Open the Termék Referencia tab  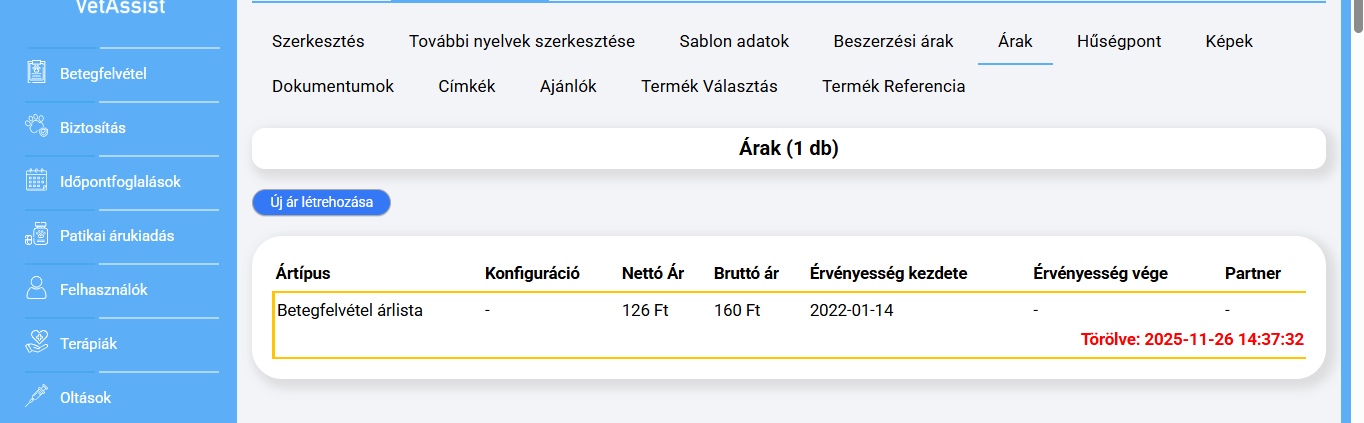893,87
